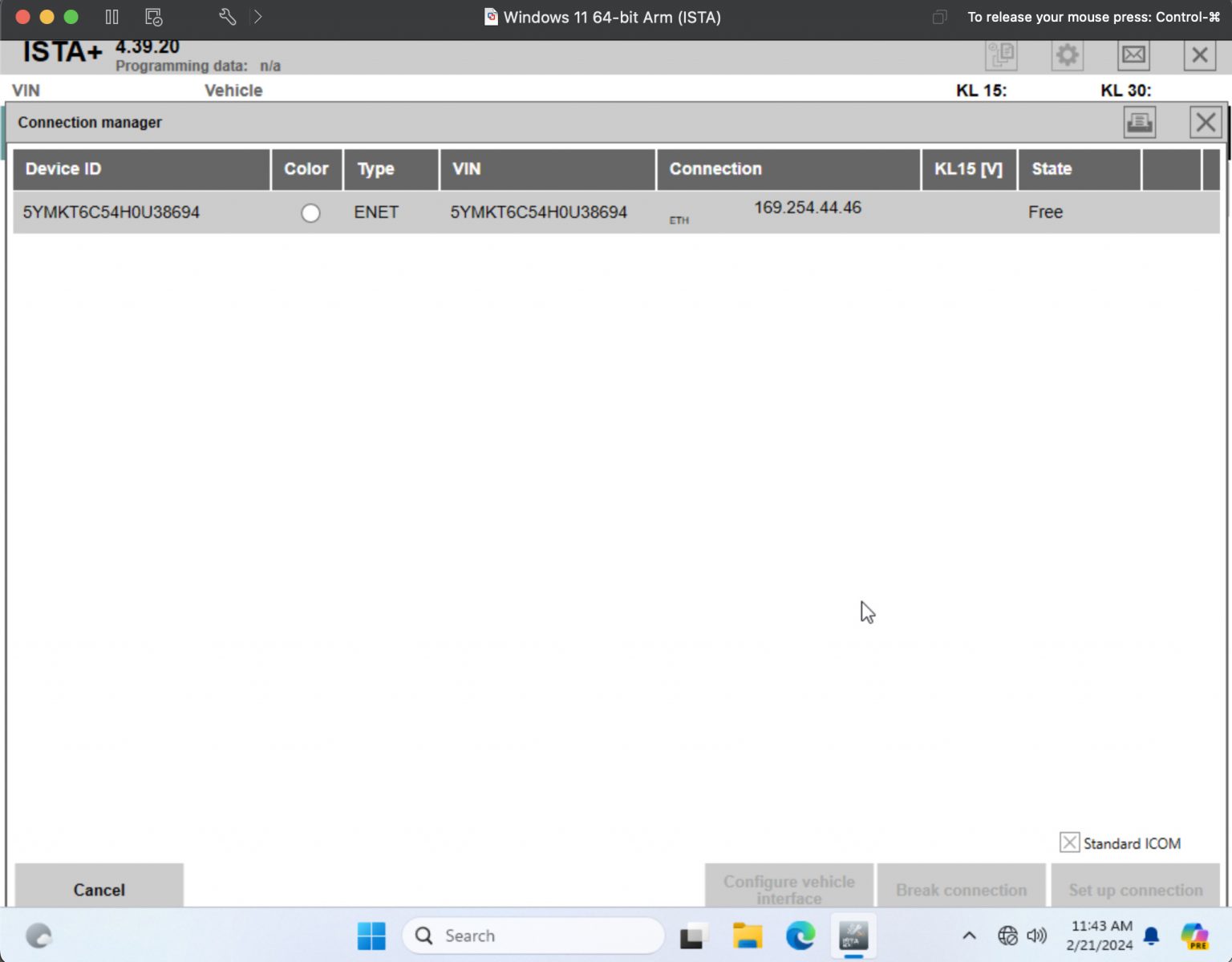Cancel the Connection manager dialog
Screen dimensions: 1232x962
[x=99, y=890]
